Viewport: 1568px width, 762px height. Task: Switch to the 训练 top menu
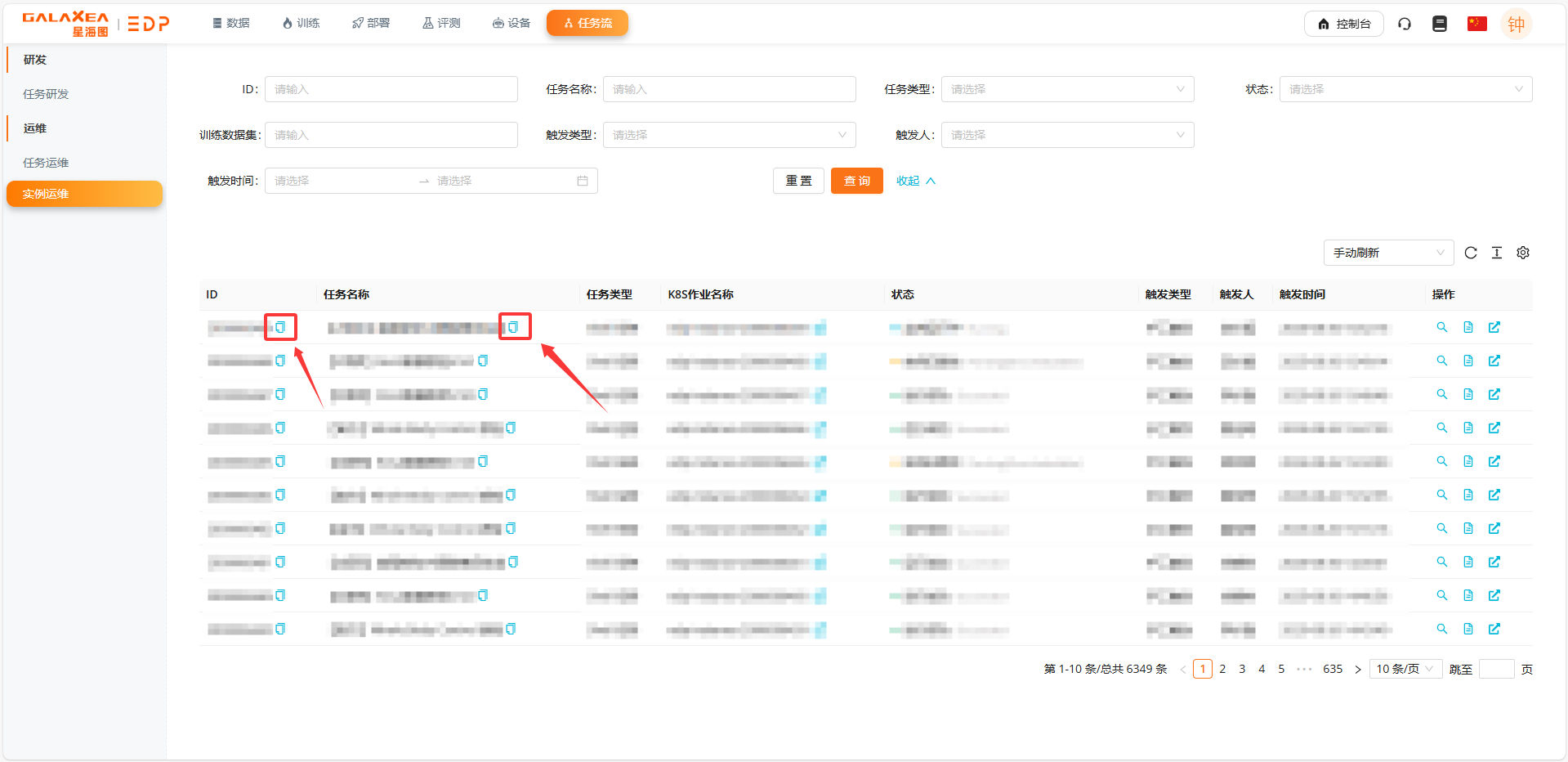pos(301,23)
